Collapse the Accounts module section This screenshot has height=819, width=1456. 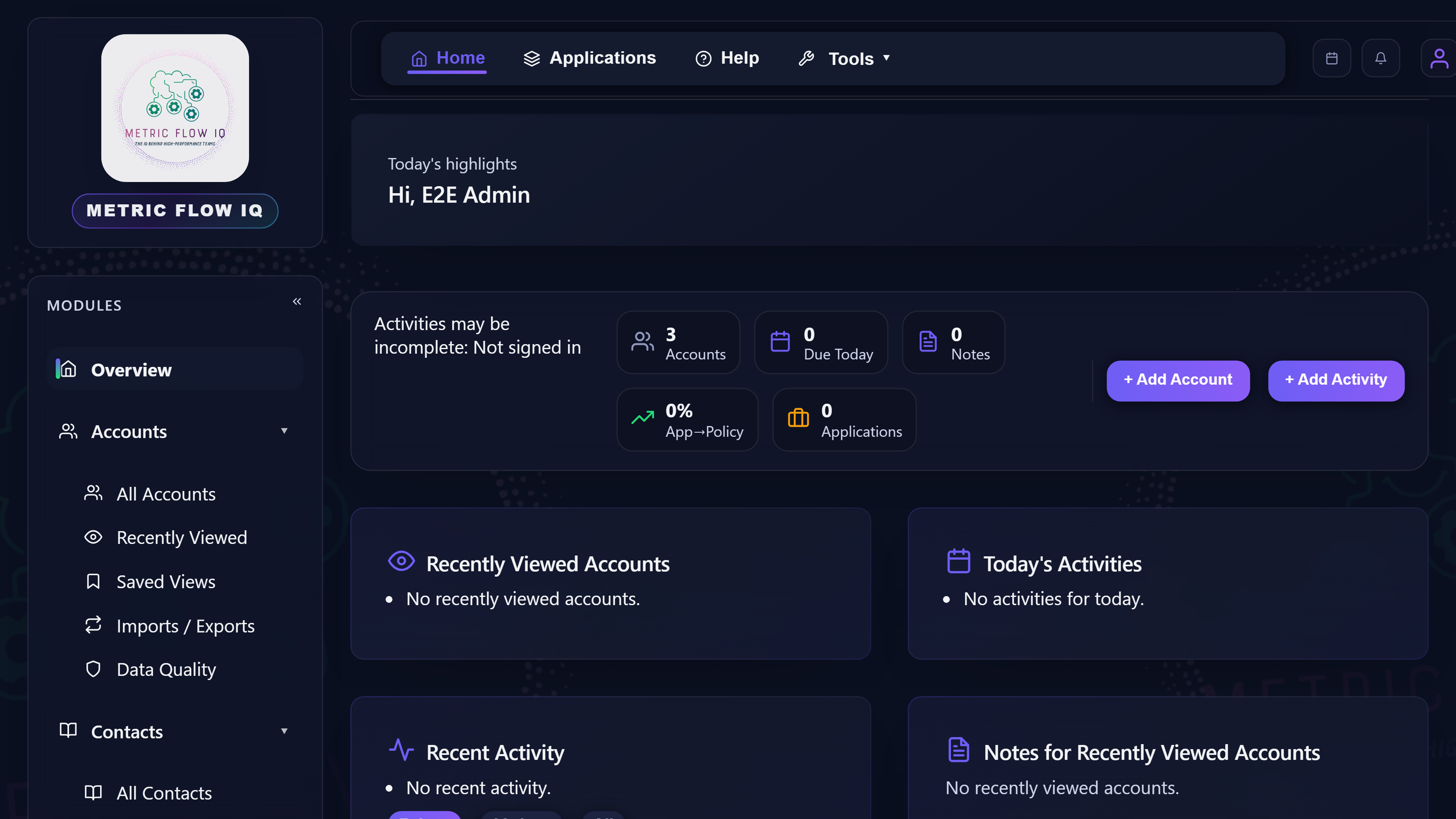coord(284,431)
